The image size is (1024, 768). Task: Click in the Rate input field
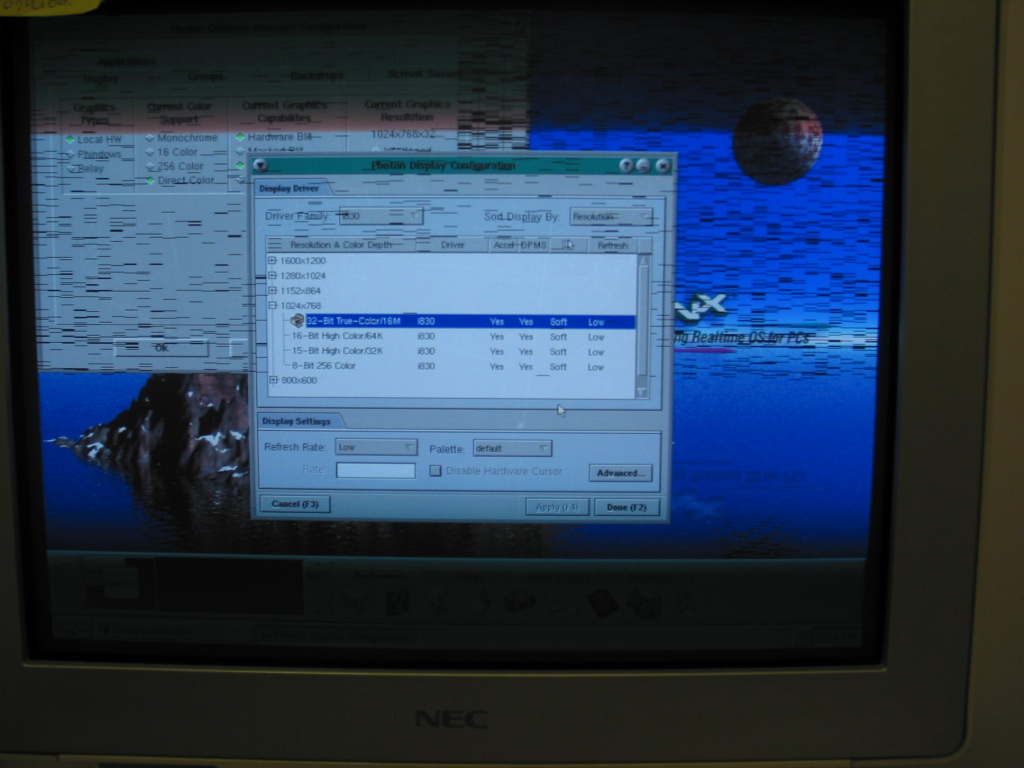[375, 470]
